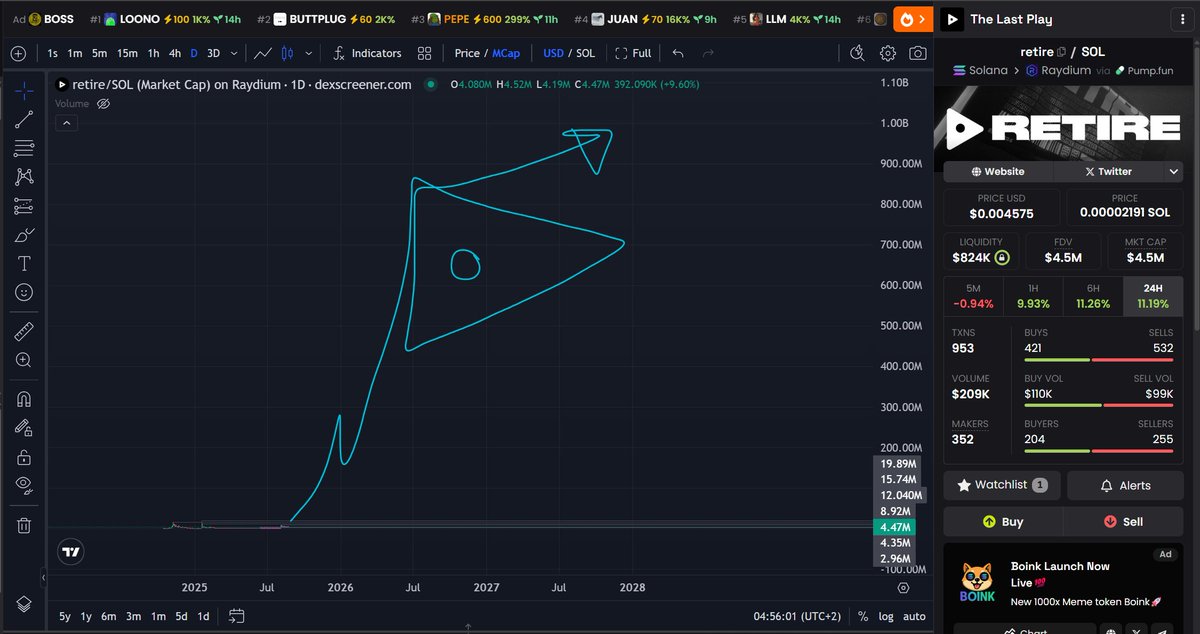Click the add symbol plus icon
Screen dimensions: 1200x634
tap(18, 53)
